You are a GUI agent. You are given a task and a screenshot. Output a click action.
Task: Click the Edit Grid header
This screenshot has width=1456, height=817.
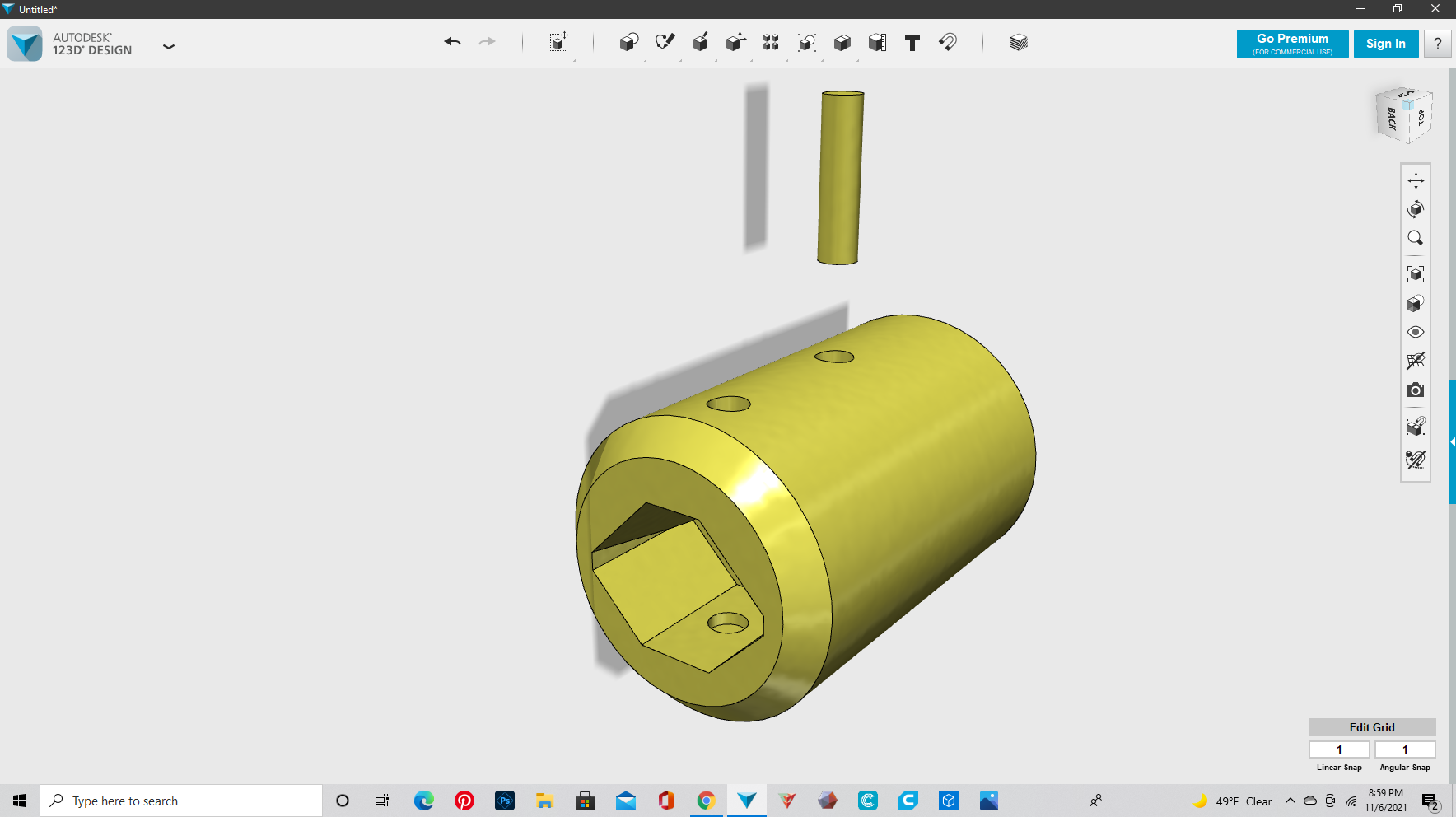tap(1371, 727)
